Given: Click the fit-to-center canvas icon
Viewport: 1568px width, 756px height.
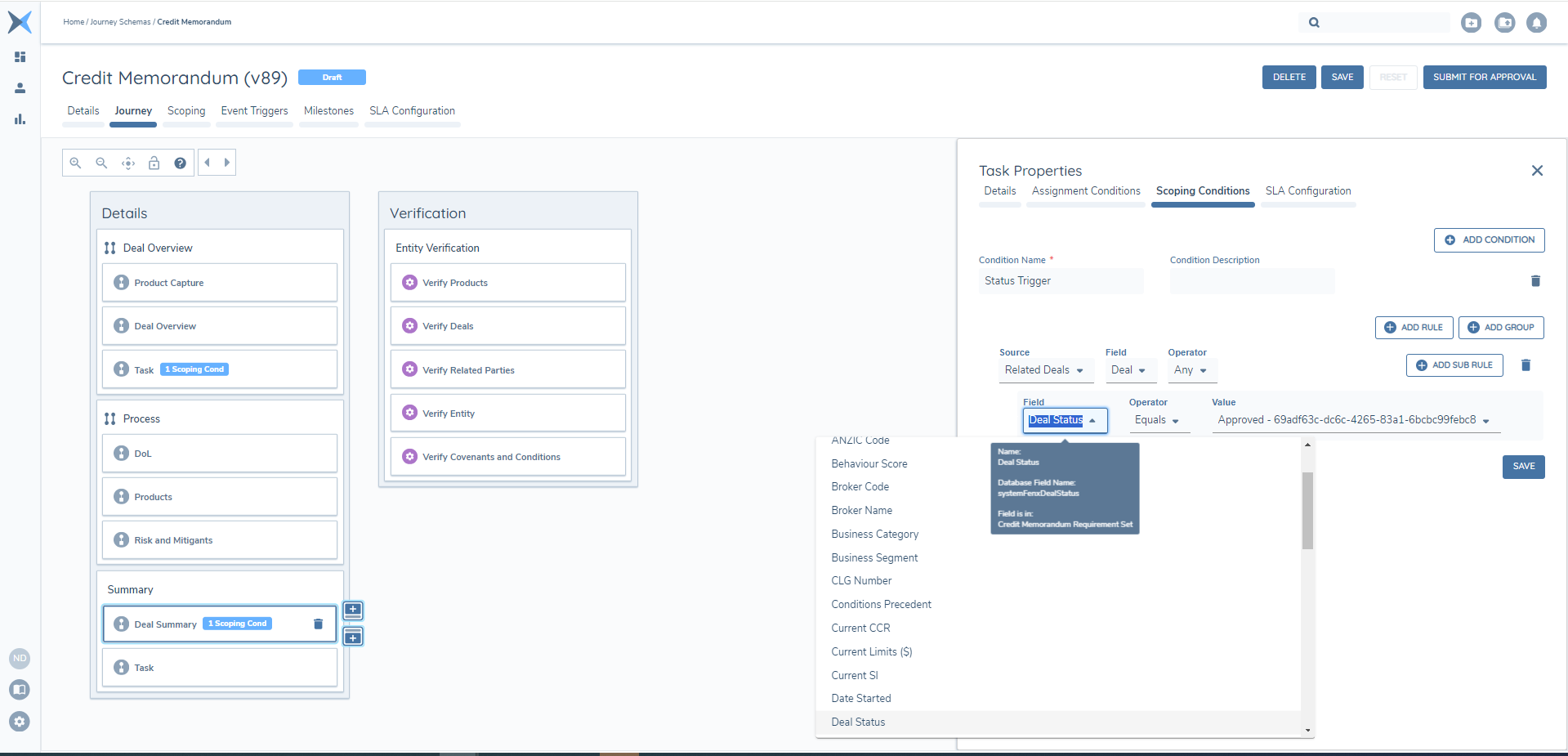Looking at the screenshot, I should click(x=128, y=163).
